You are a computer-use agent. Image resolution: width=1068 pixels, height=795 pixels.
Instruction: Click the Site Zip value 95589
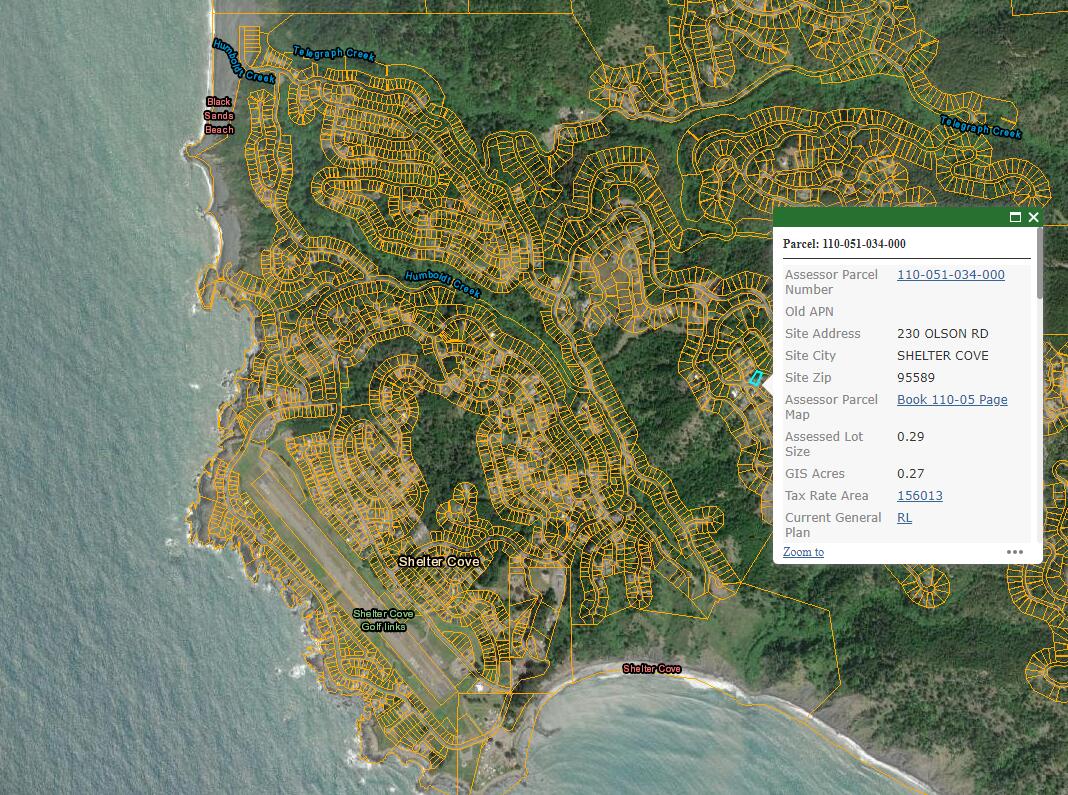pos(915,377)
